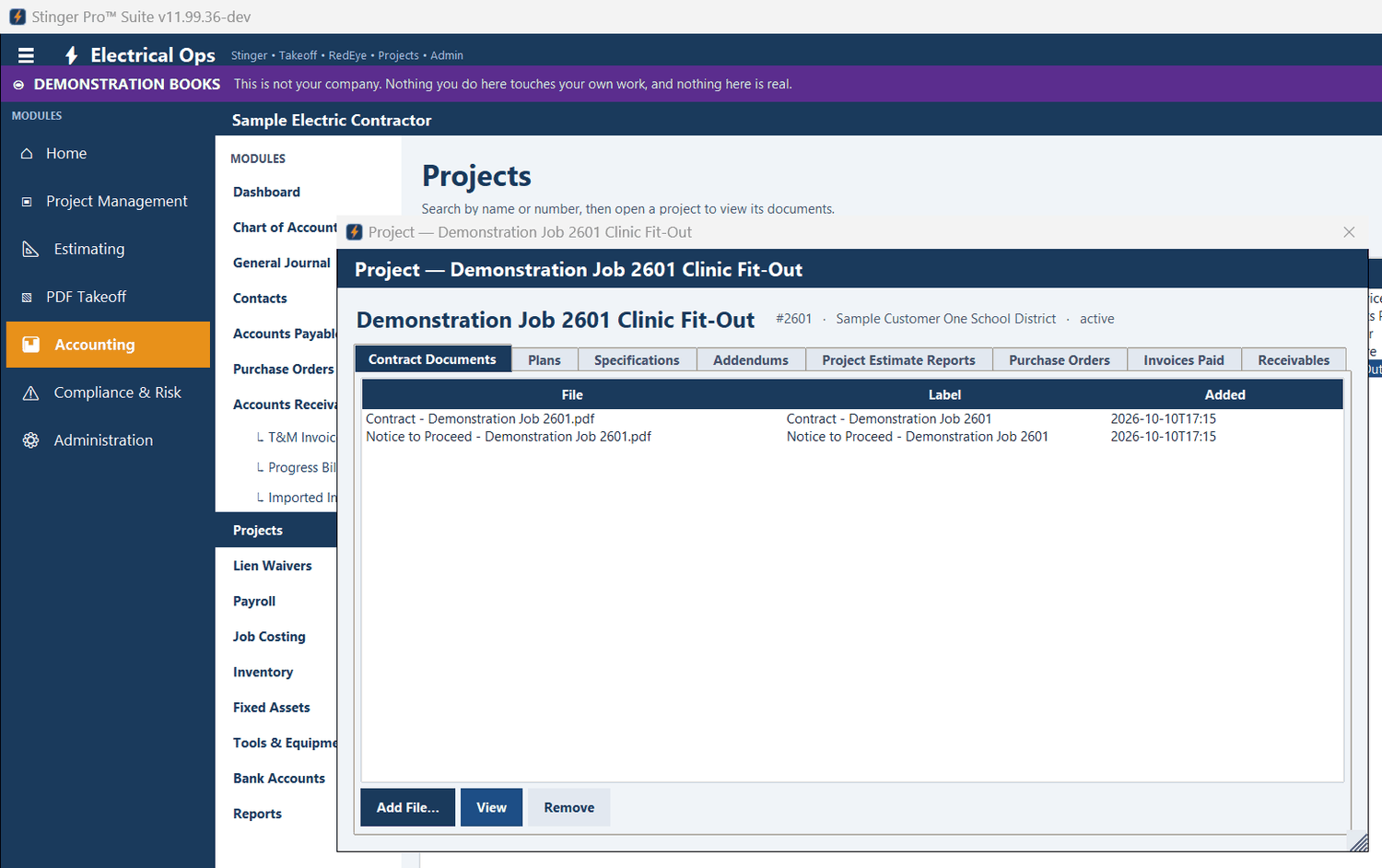This screenshot has height=868, width=1382.
Task: Click the Stinger Pro app icon in title bar
Action: coord(18,17)
